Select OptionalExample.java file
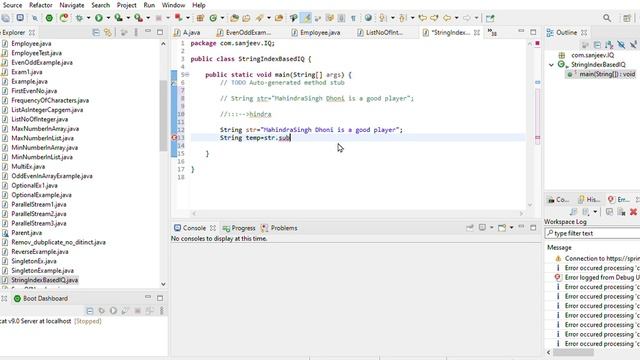The image size is (640, 360). (41, 195)
